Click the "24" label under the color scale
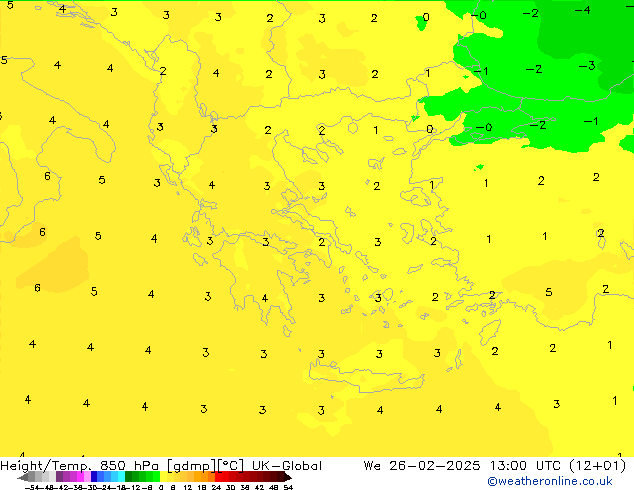The width and height of the screenshot is (634, 490). [x=216, y=487]
